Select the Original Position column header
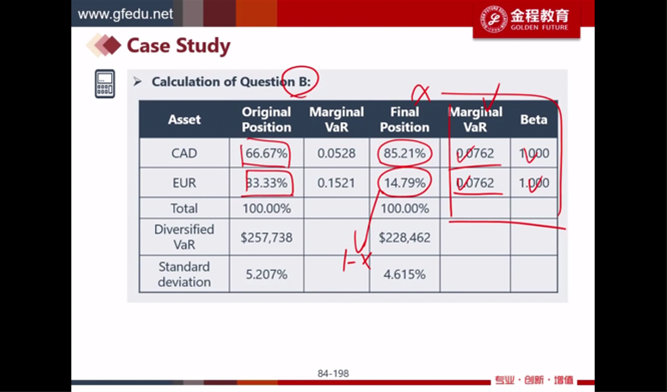The height and width of the screenshot is (392, 667). point(267,119)
